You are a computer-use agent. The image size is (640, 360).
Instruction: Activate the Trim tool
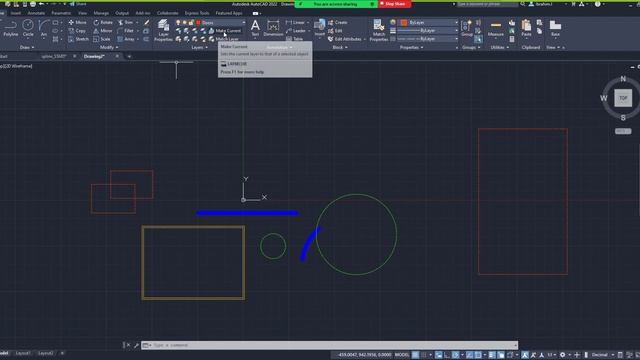[x=126, y=22]
